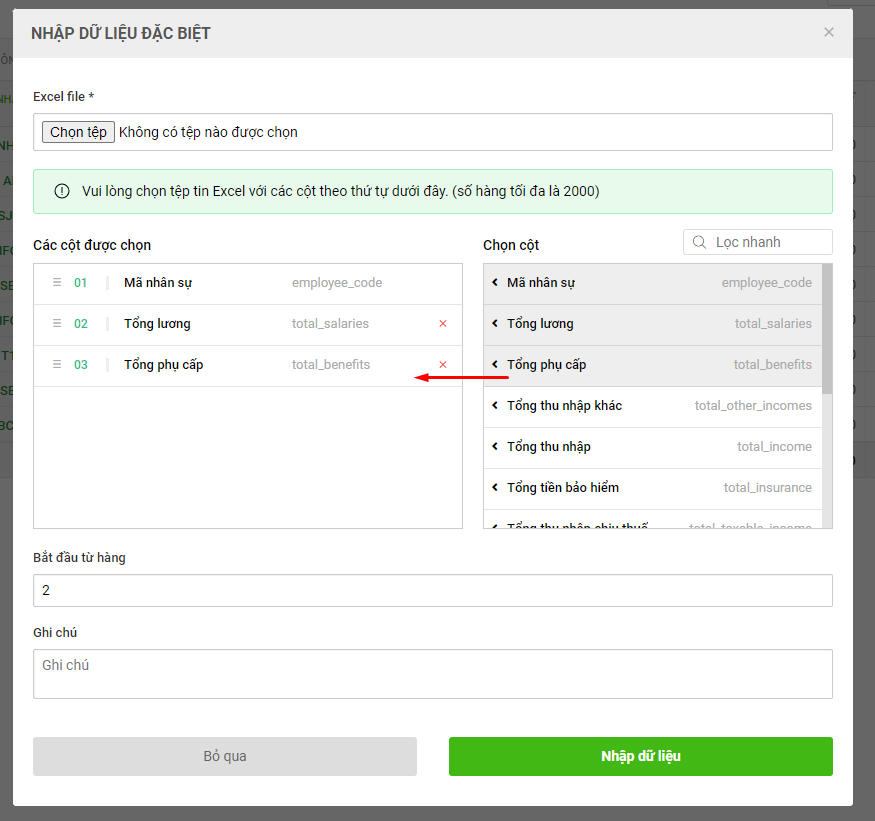Click the drag handle of Tổng lương row
The height and width of the screenshot is (821, 875).
(57, 323)
